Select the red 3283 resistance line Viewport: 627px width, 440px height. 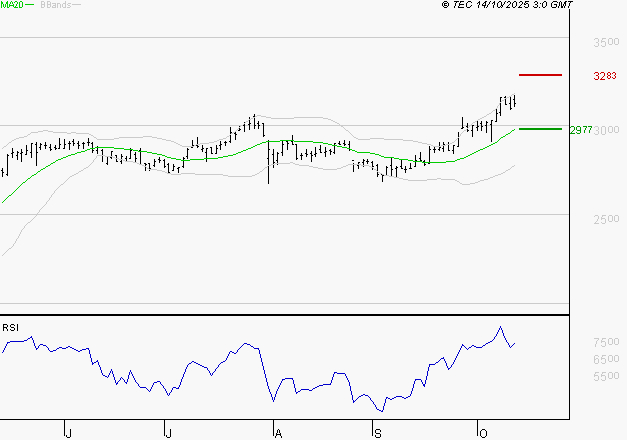click(x=540, y=75)
